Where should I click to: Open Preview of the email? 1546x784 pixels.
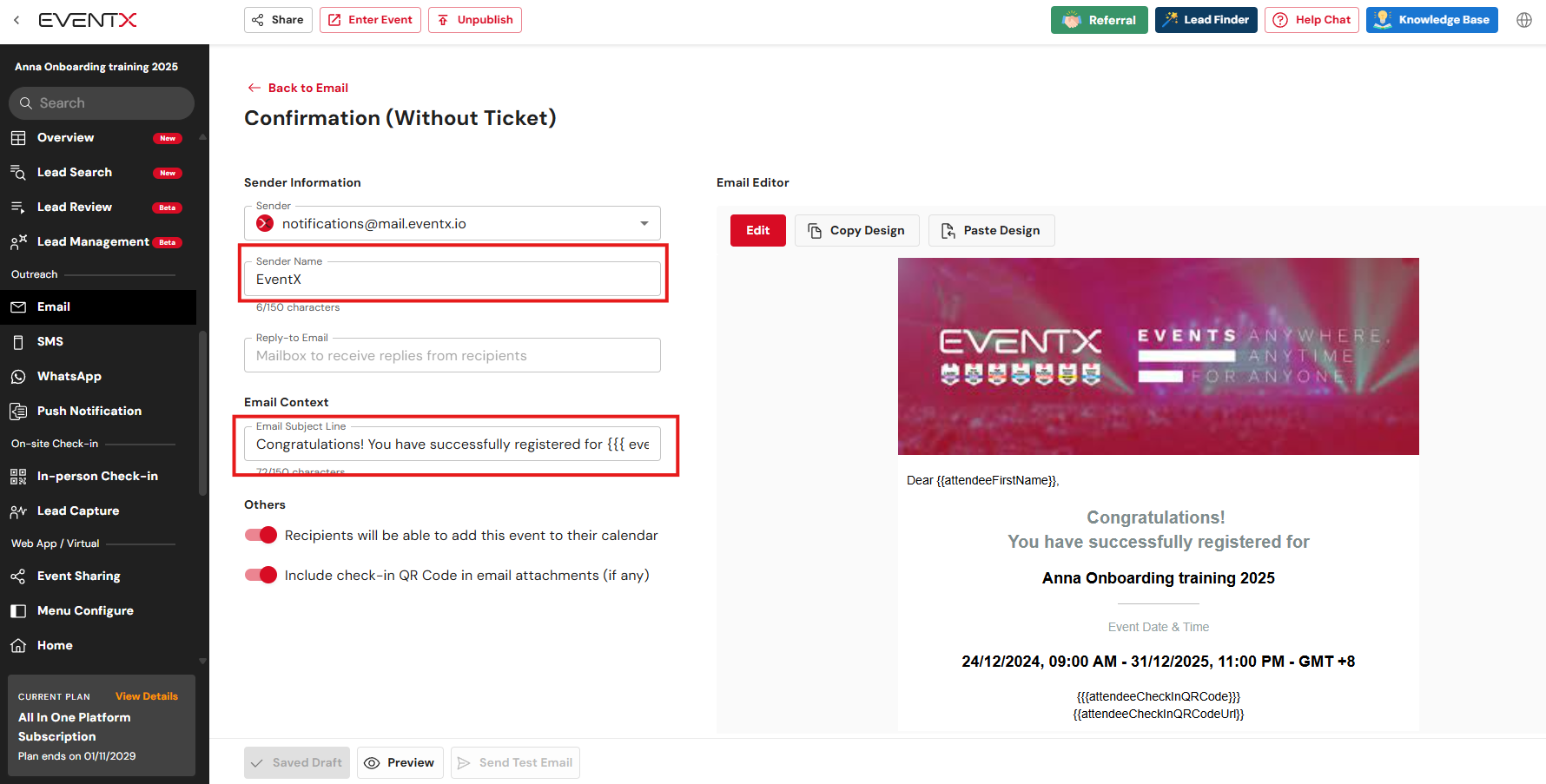coord(400,763)
